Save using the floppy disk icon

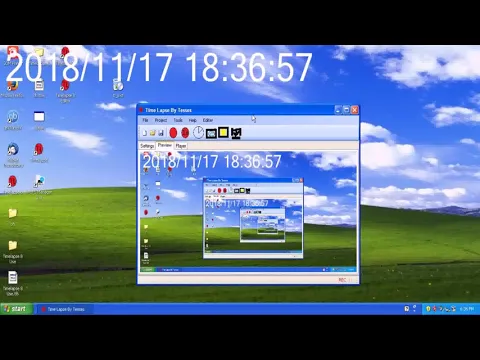[161, 133]
